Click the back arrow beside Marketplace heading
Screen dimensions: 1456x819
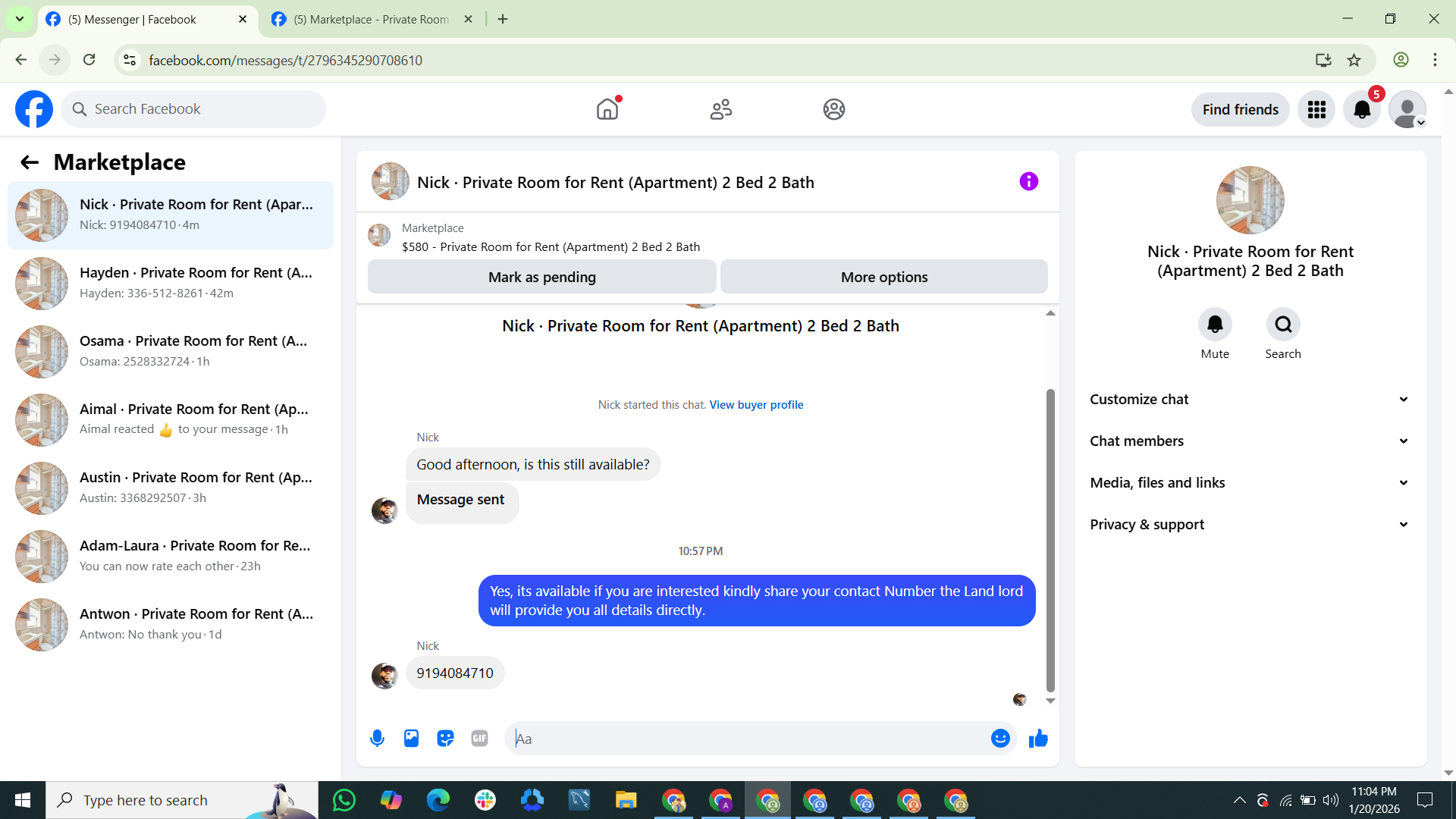coord(30,162)
